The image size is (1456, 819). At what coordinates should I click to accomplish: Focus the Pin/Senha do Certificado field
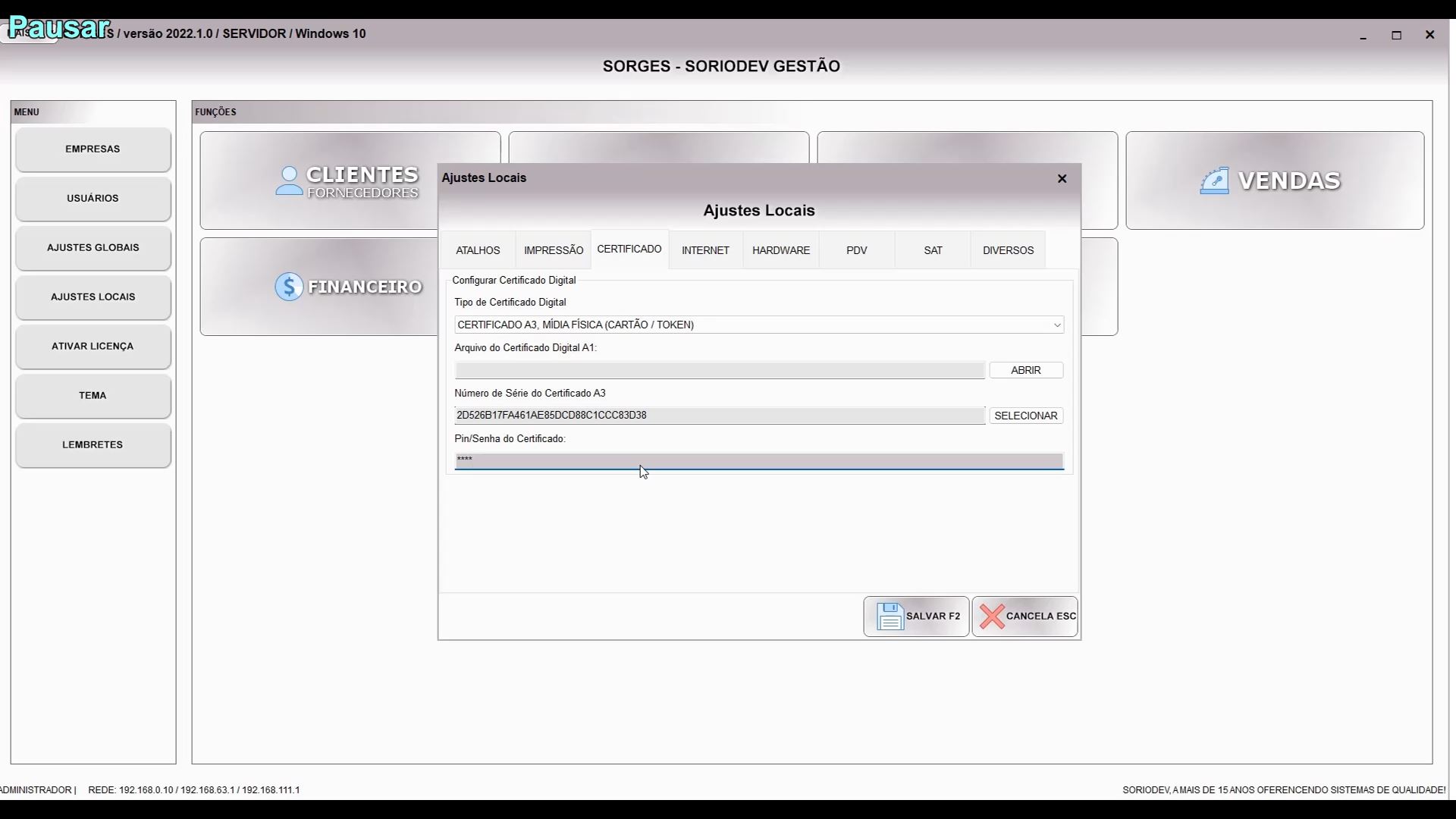pos(758,460)
